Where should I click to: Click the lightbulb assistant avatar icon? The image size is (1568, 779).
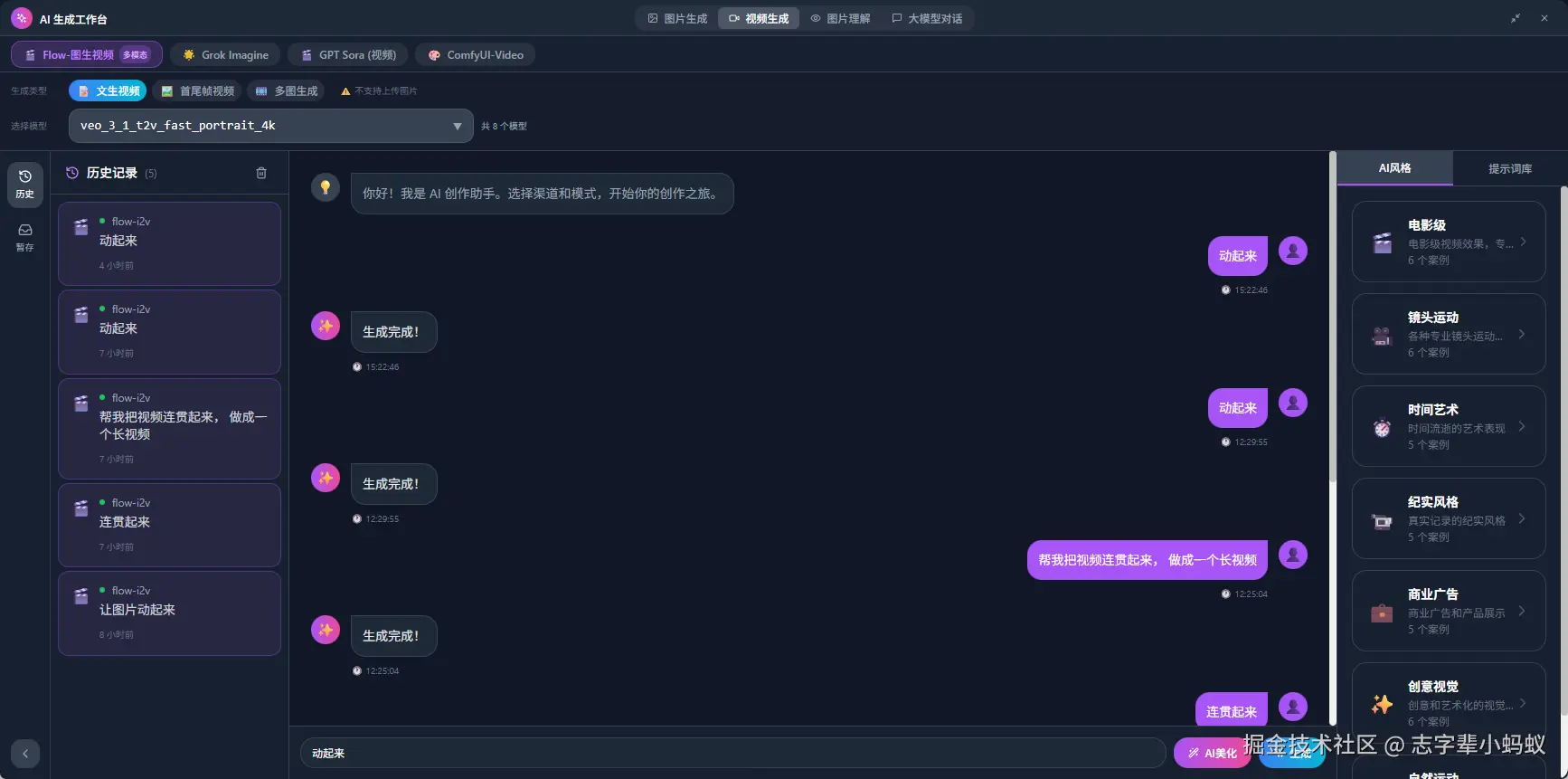[326, 187]
